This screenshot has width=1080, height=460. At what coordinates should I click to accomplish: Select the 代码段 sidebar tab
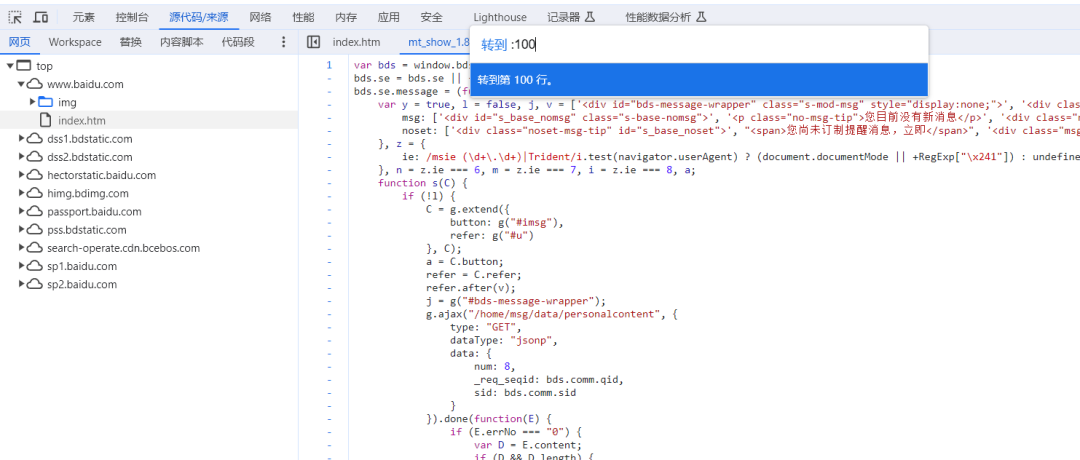click(x=238, y=42)
